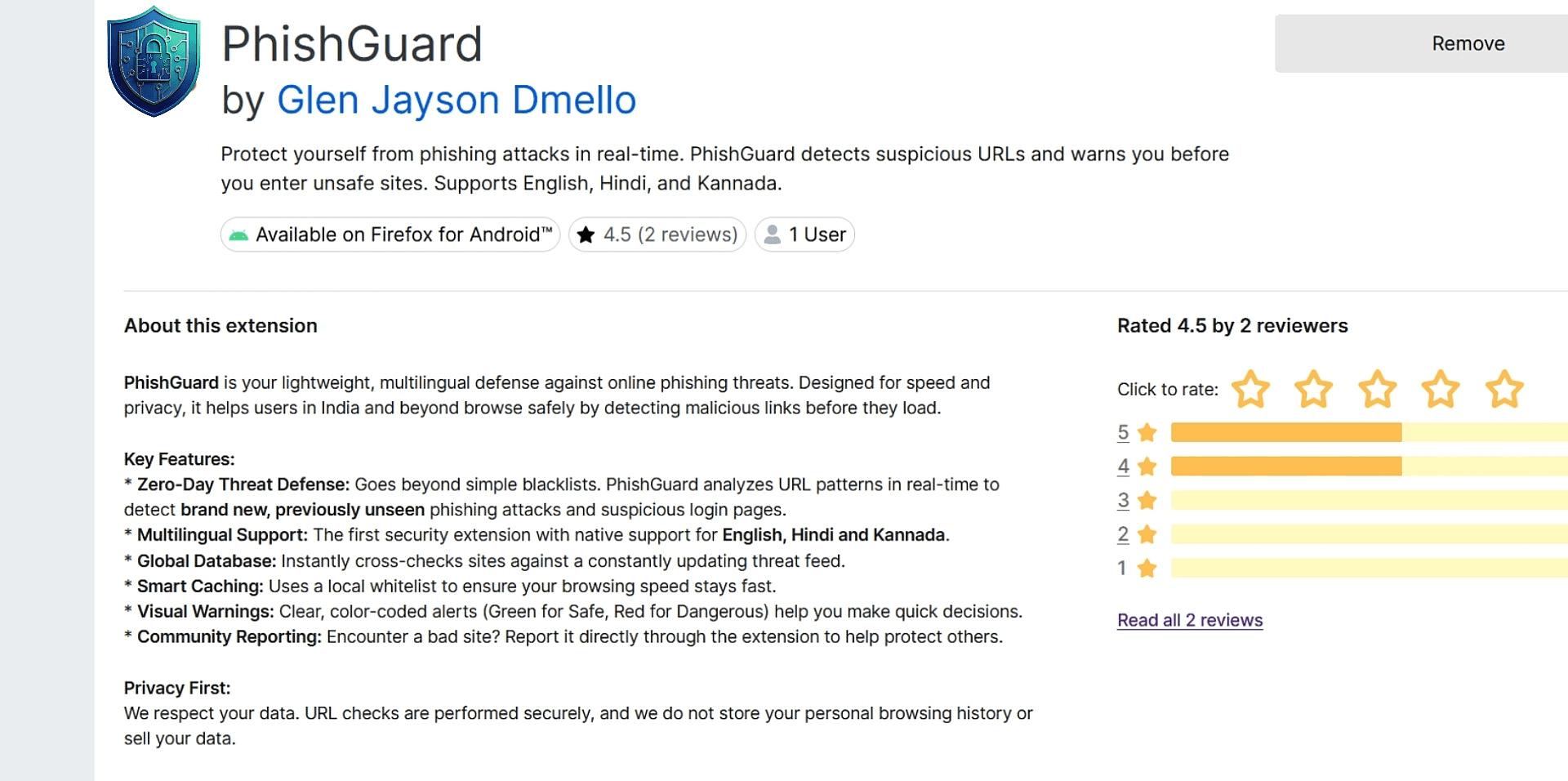
Task: Click the orange star beside the 5-star row
Action: 1147,433
